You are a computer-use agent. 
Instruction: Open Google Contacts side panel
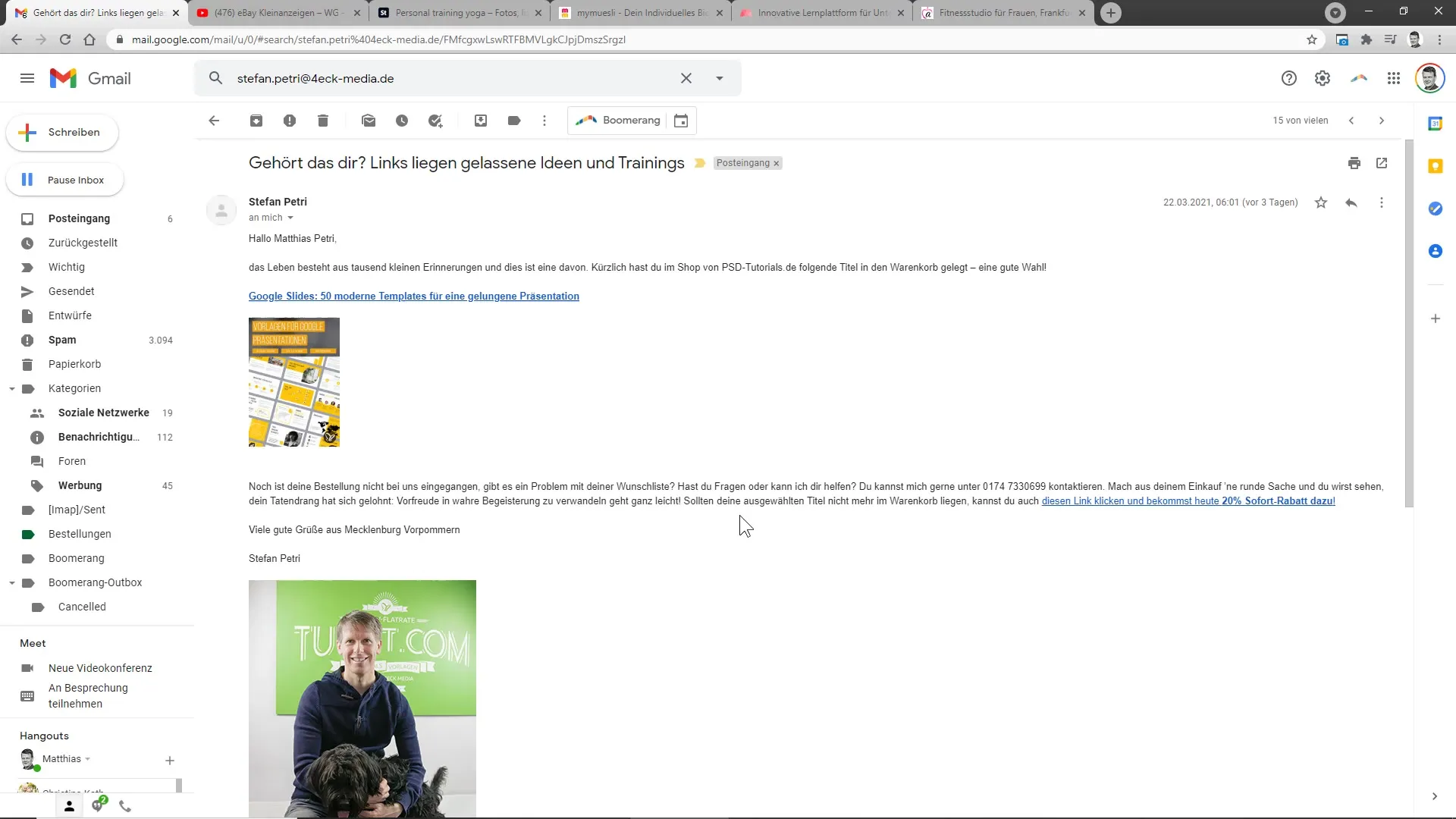(1436, 251)
